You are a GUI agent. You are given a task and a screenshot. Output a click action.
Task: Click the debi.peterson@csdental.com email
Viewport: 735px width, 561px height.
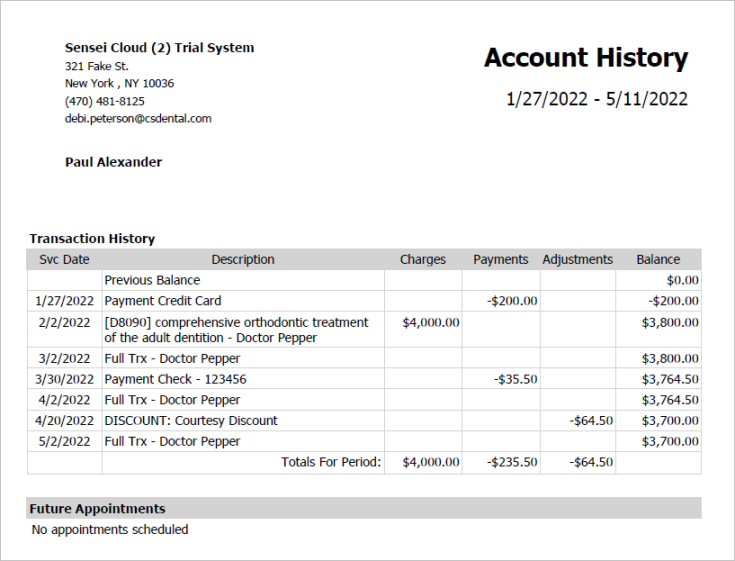[138, 119]
